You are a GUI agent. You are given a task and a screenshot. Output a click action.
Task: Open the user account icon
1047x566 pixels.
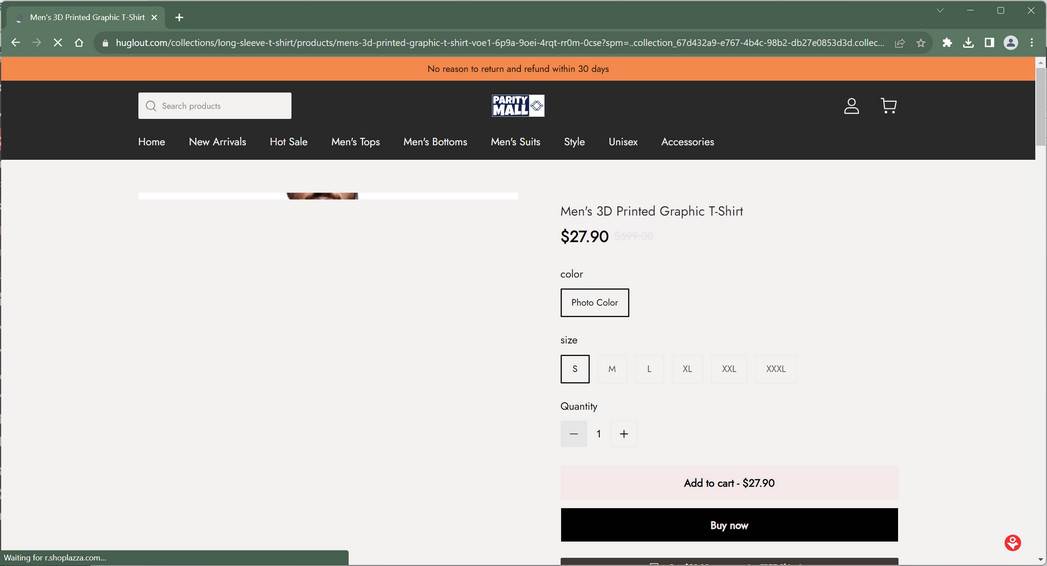[x=851, y=105]
